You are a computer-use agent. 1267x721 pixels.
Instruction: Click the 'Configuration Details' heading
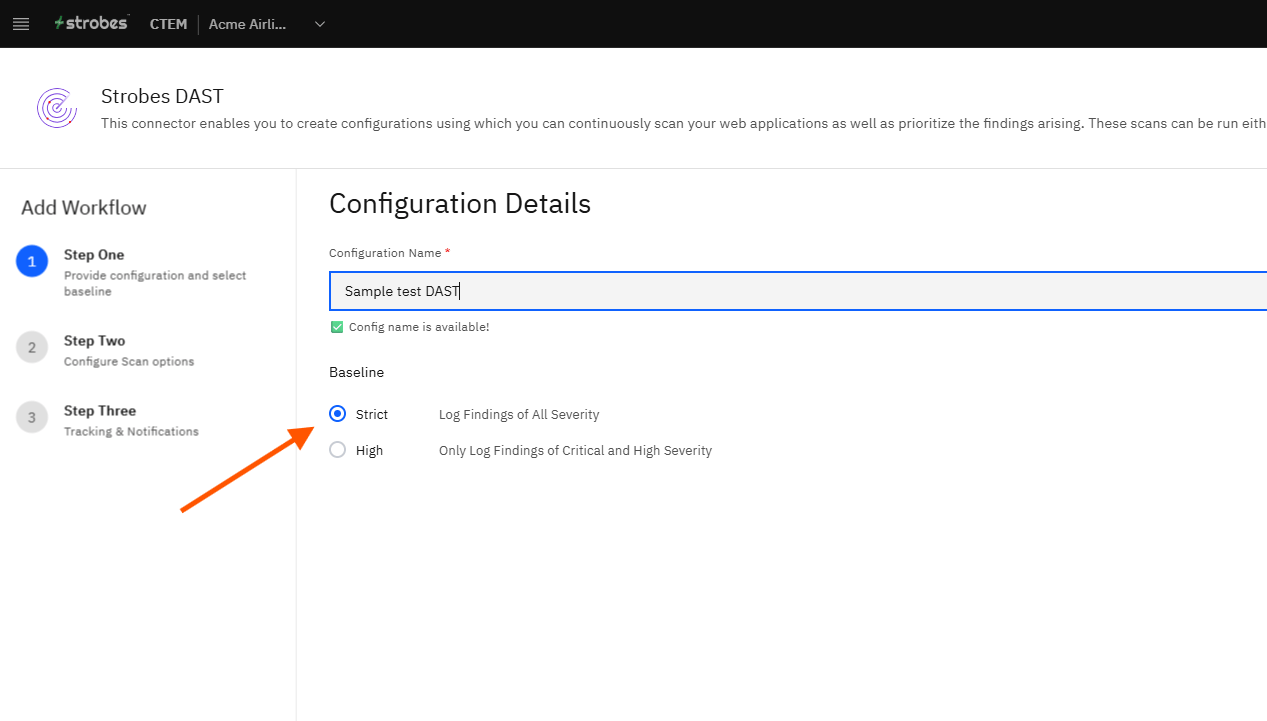[460, 204]
